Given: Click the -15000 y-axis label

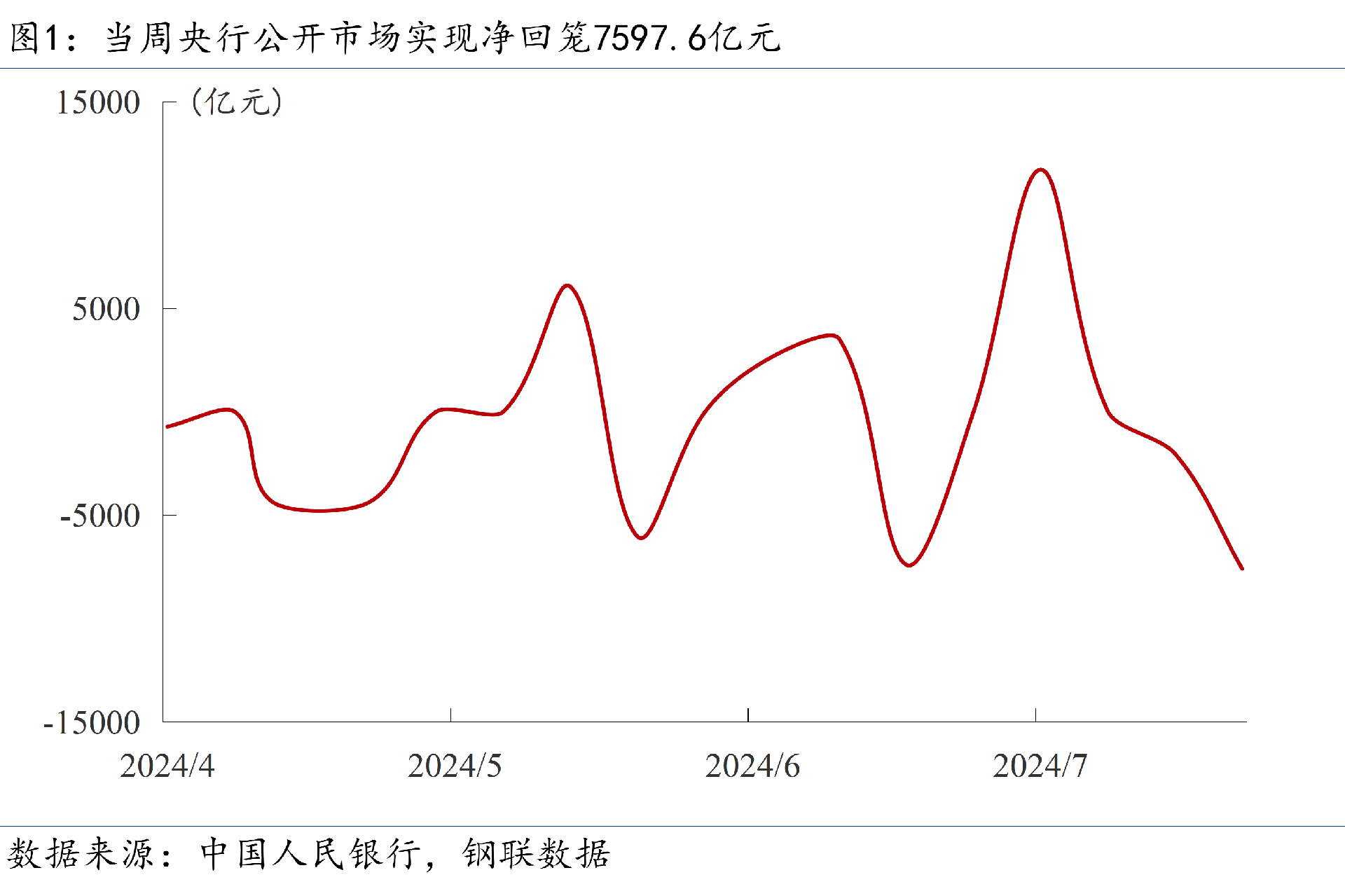Looking at the screenshot, I should (92, 723).
